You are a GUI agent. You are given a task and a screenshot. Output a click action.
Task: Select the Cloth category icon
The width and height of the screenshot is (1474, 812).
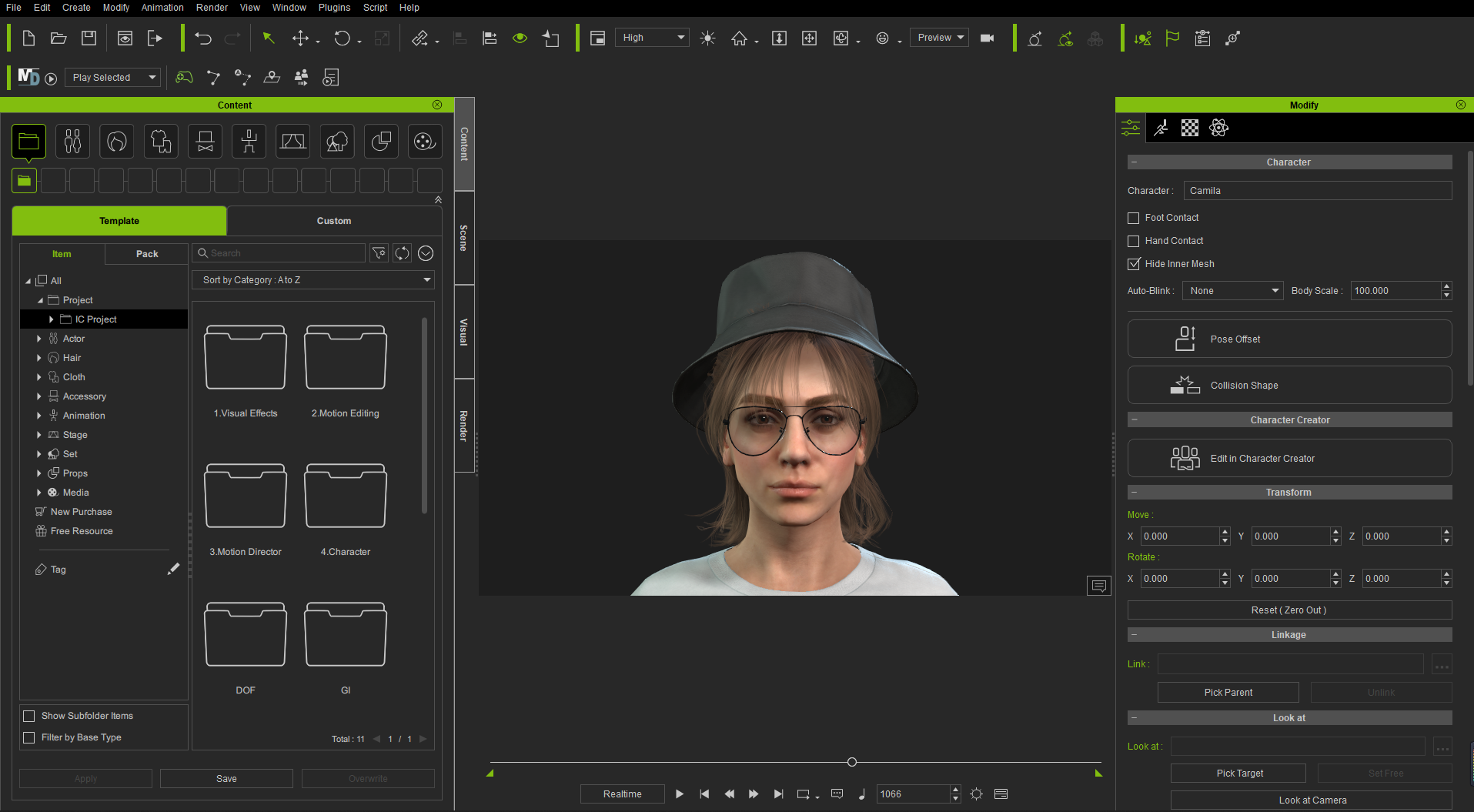[x=160, y=141]
